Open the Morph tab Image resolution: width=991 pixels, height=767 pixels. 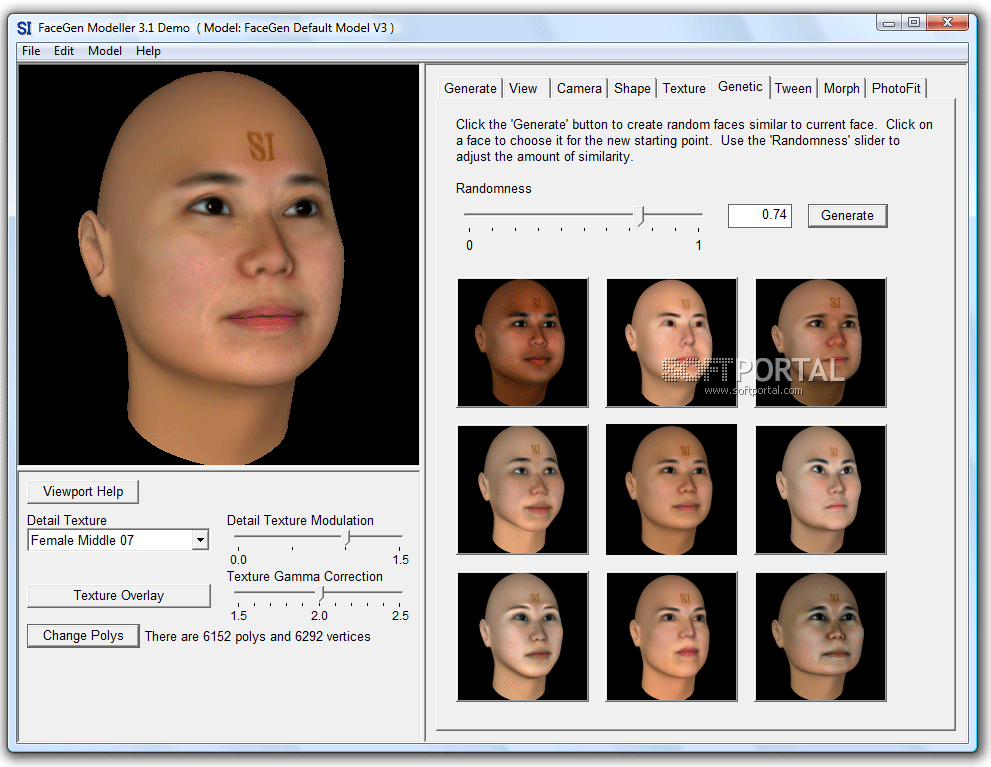[x=841, y=88]
